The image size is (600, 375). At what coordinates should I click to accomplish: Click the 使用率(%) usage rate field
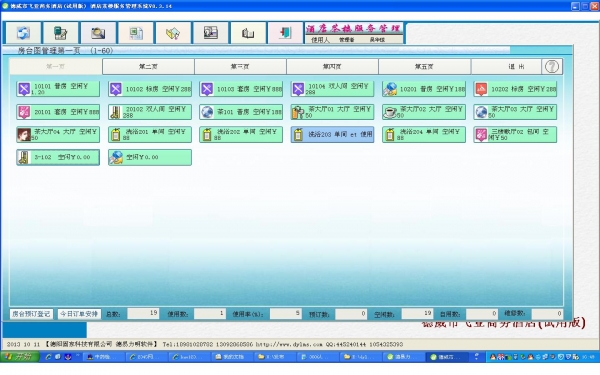285,313
